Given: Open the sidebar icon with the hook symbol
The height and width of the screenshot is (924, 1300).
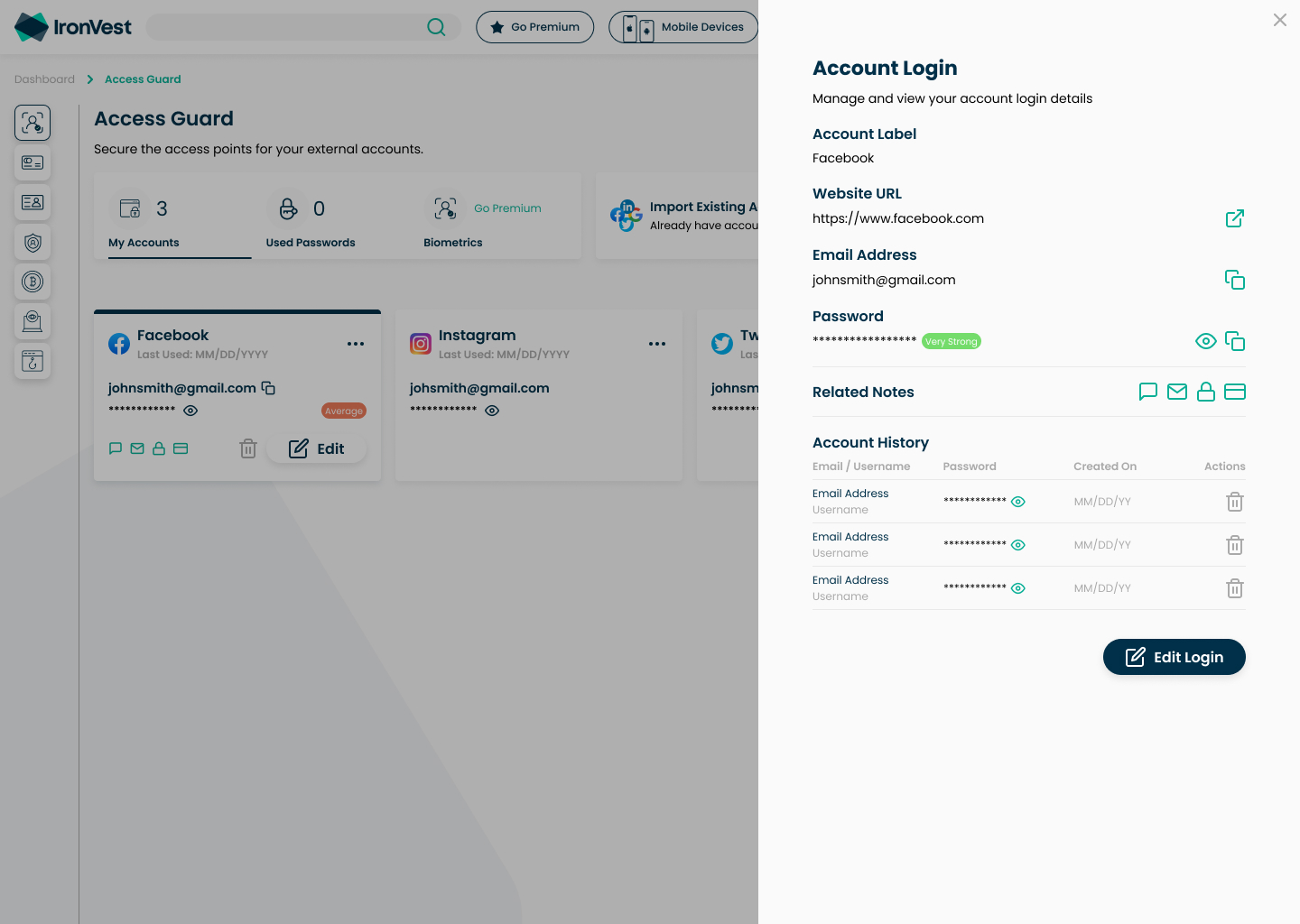Looking at the screenshot, I should coord(32,361).
